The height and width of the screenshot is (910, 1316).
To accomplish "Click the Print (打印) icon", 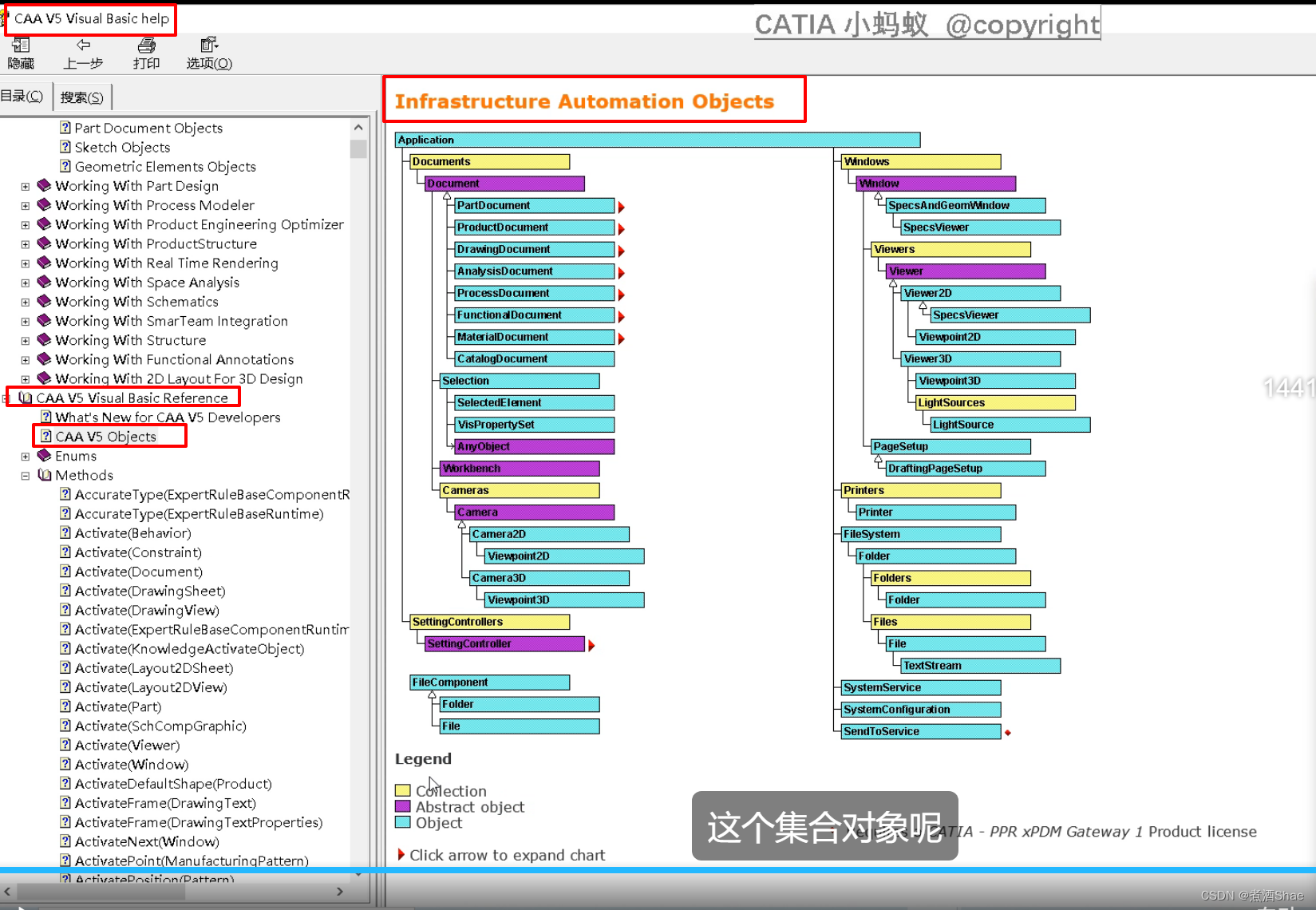I will pyautogui.click(x=146, y=45).
